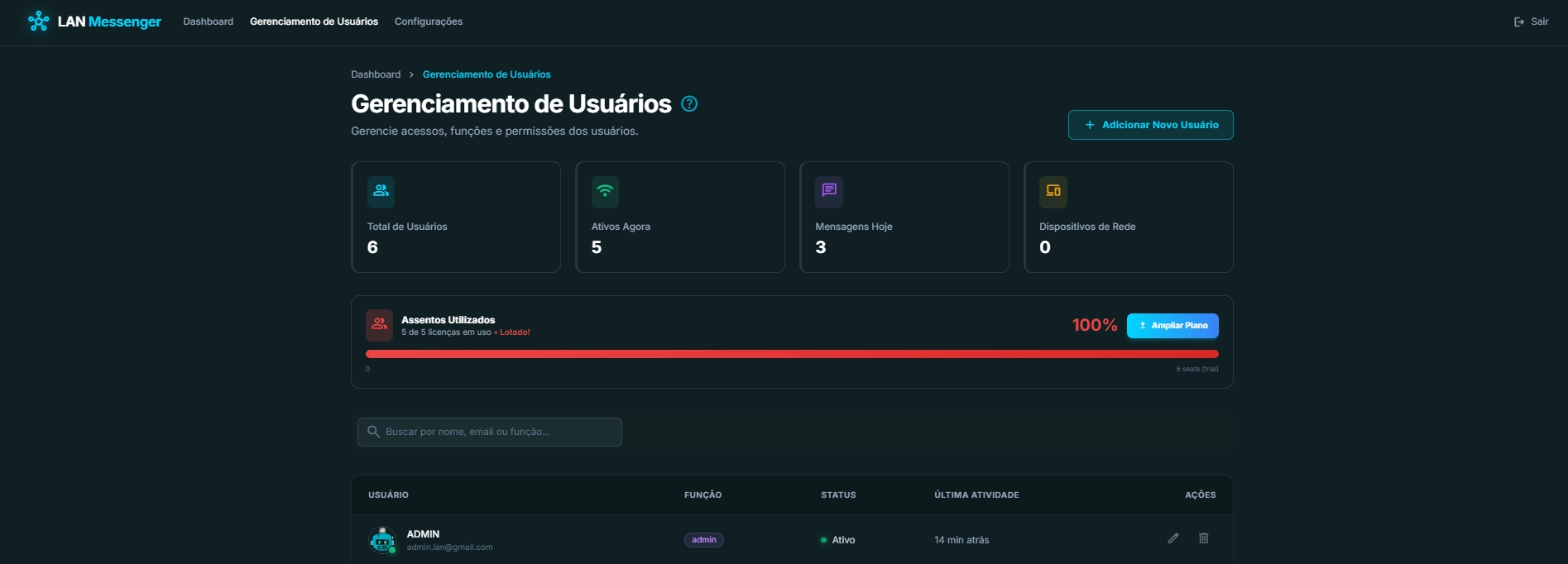The image size is (1568, 564).
Task: Click the 100% usage percentage
Action: (x=1095, y=325)
